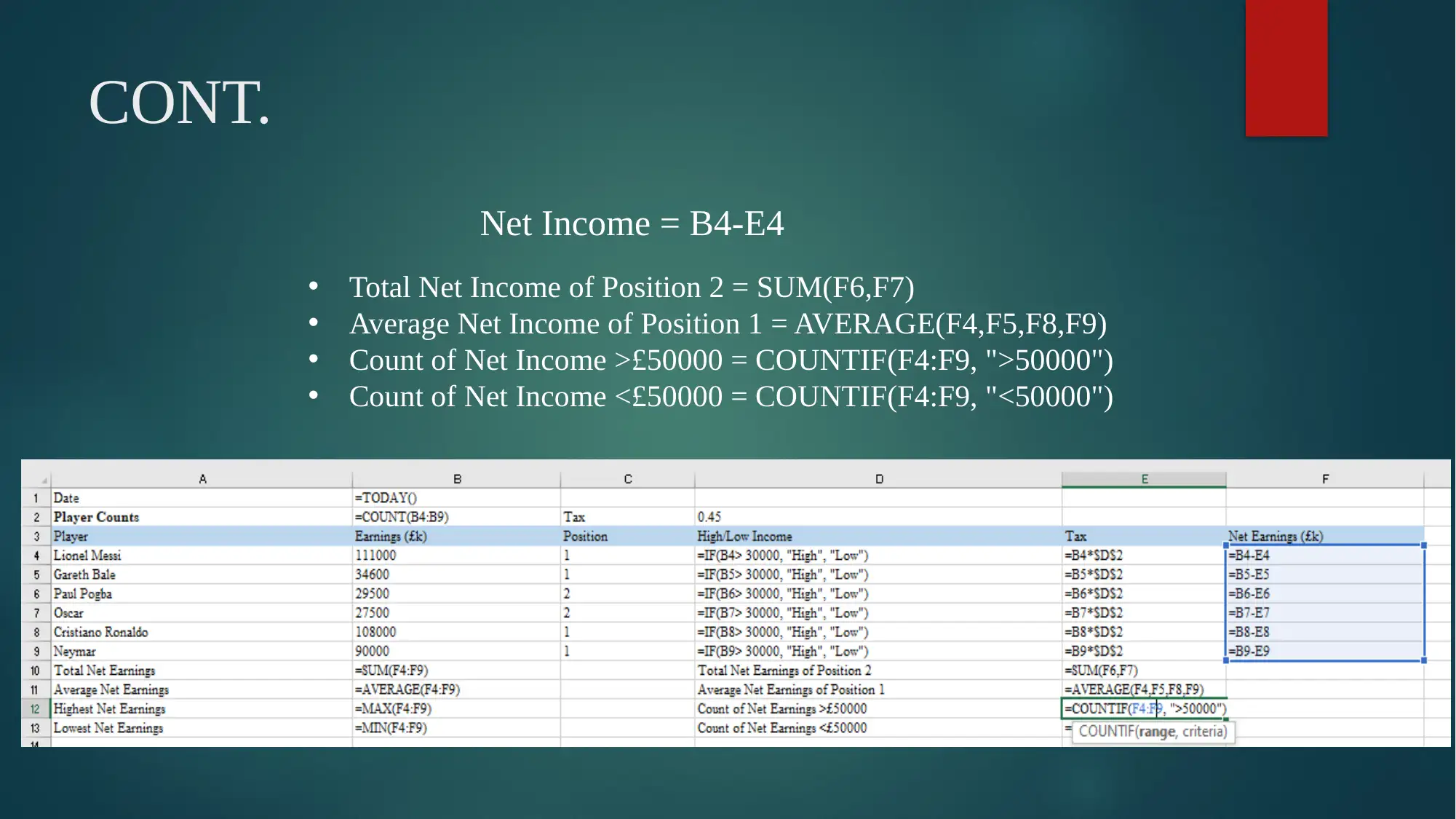This screenshot has height=819, width=1456.
Task: Click the 'Gareth Bale' cell
Action: pos(202,574)
